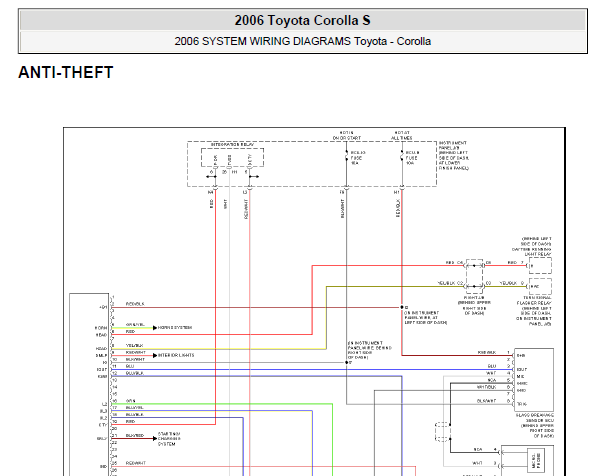Click the 'RED/BLK' label at pin 2
This screenshot has height=476, width=608.
(x=135, y=304)
